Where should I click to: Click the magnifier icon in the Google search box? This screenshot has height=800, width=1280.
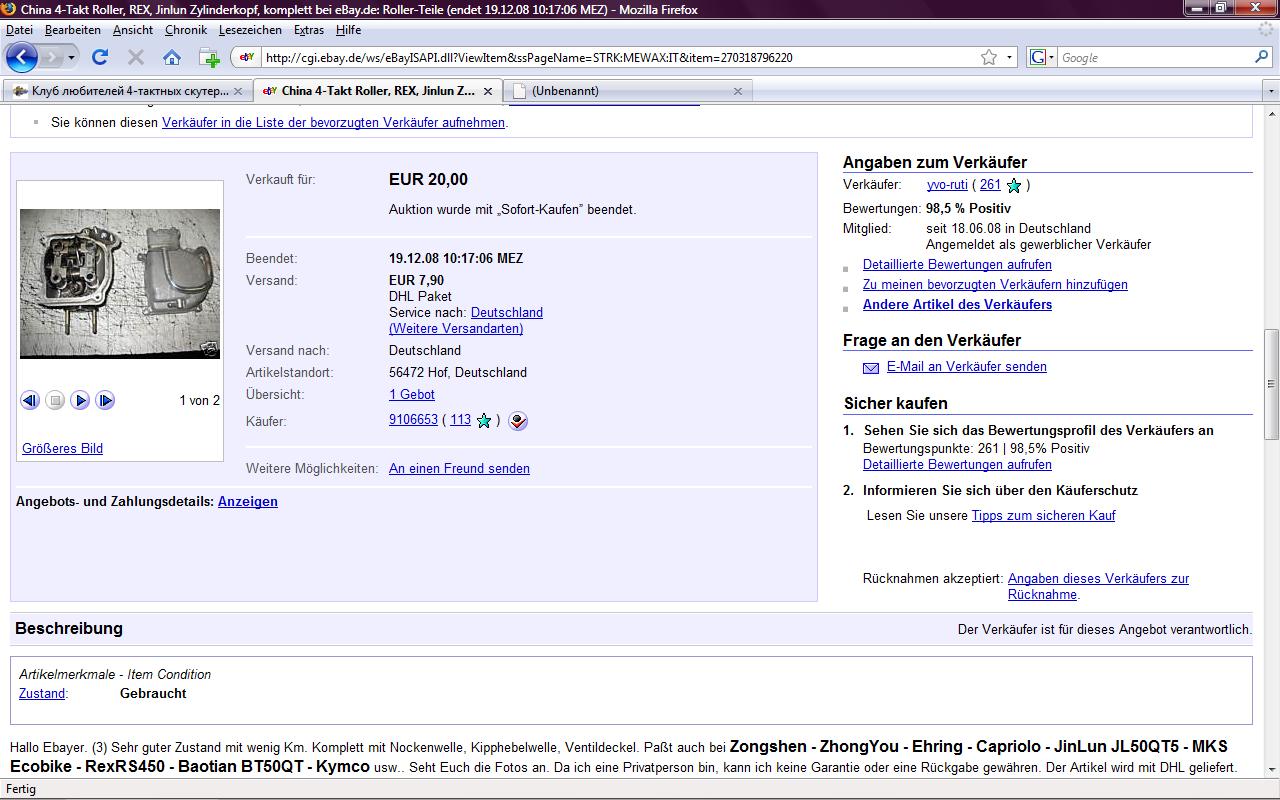1261,57
